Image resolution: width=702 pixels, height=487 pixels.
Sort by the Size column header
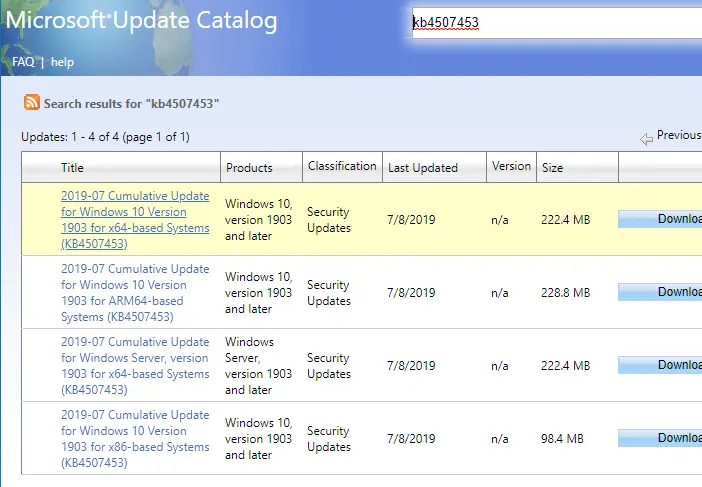(x=552, y=167)
